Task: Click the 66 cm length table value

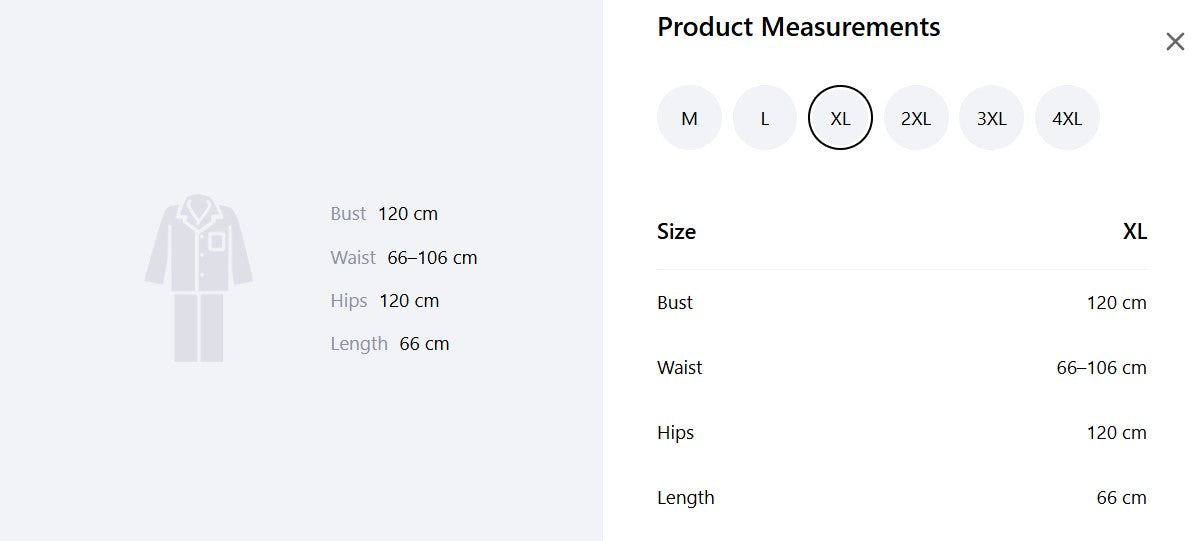Action: 1122,498
